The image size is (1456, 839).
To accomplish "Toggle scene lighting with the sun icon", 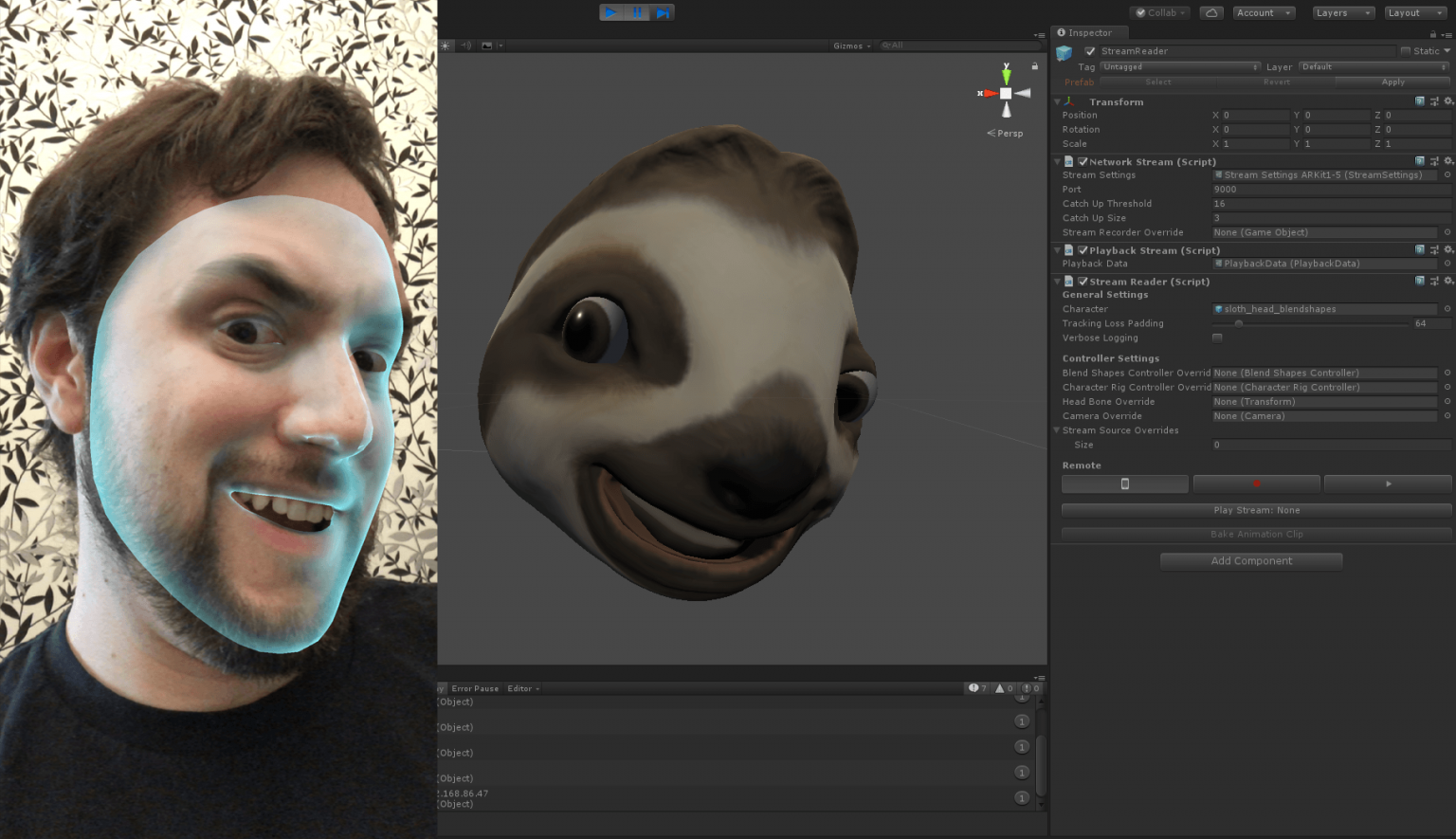I will [445, 45].
